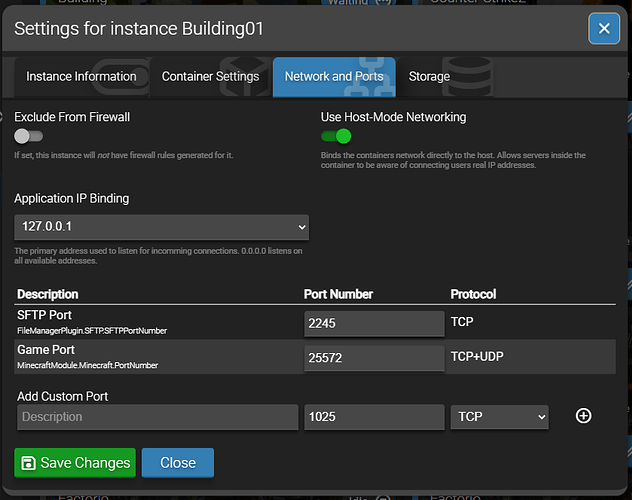Select the Game Port description text

[x=46, y=350]
